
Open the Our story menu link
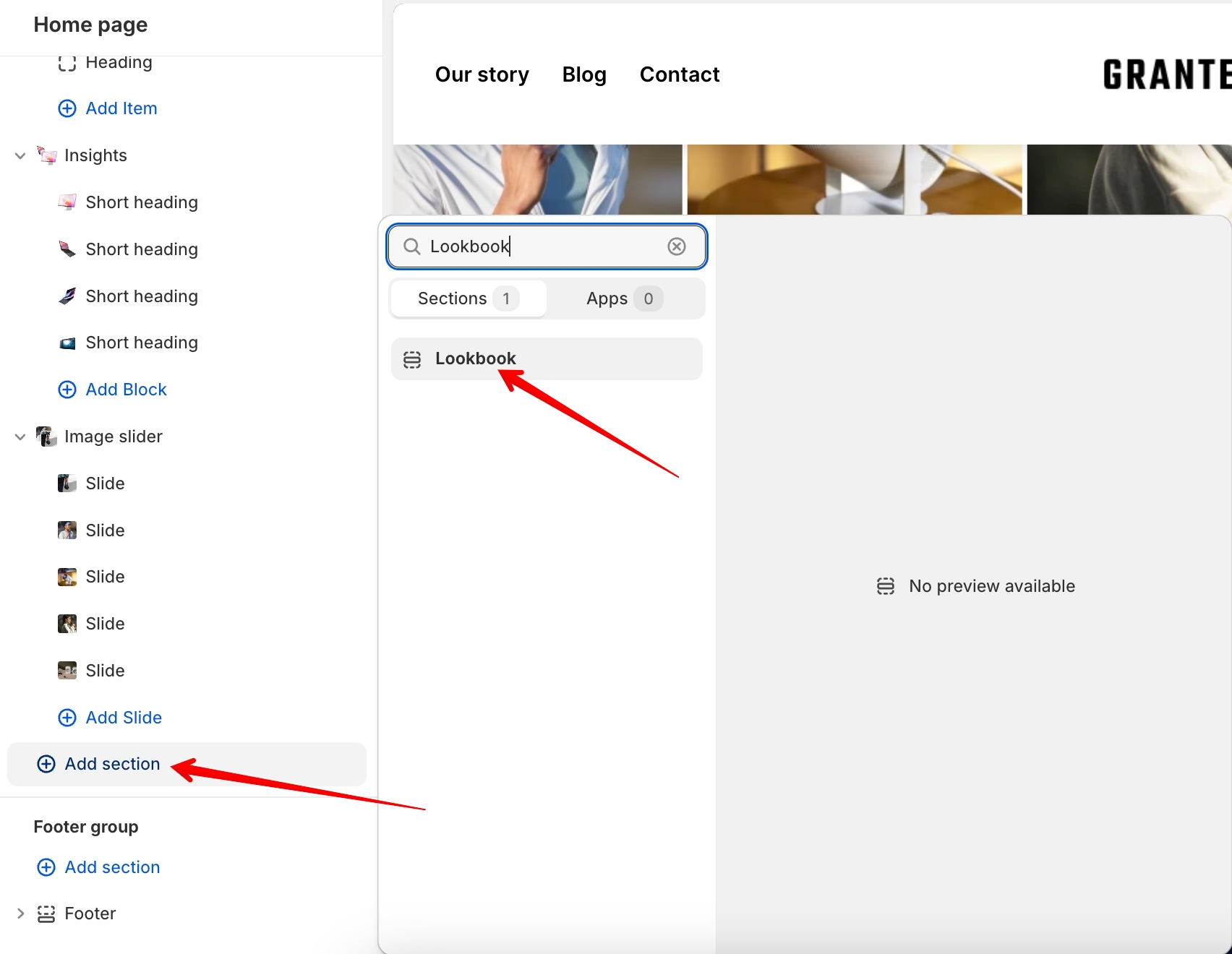coord(482,74)
